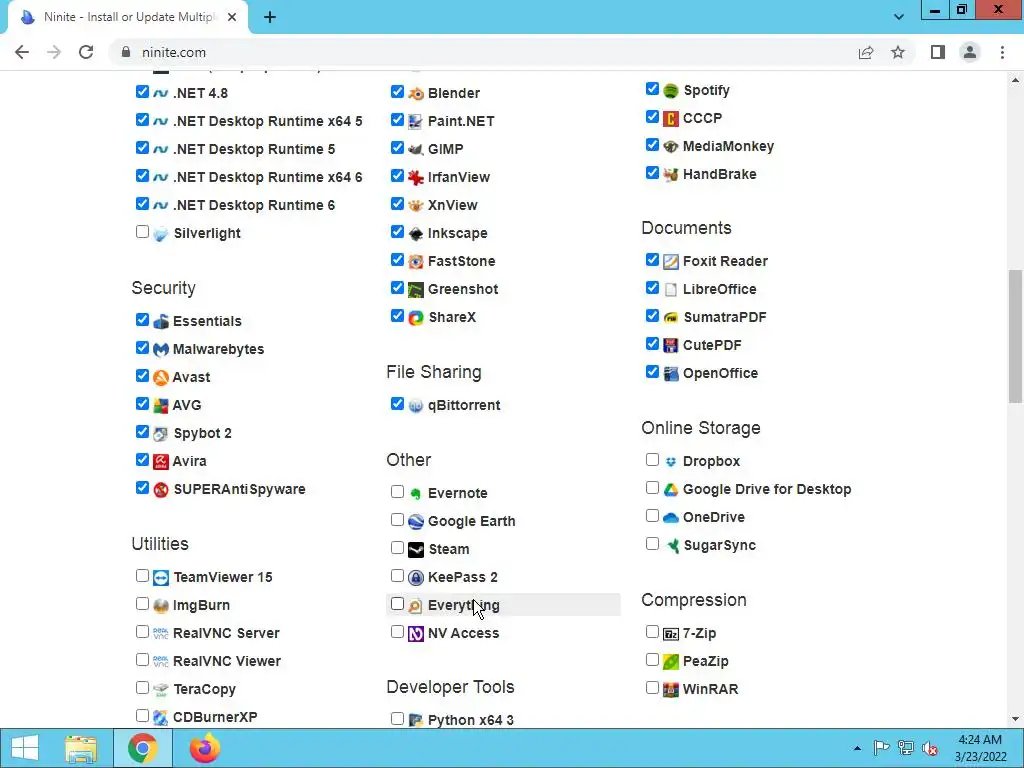The height and width of the screenshot is (768, 1024).
Task: Click the PeaZip label
Action: click(x=705, y=662)
